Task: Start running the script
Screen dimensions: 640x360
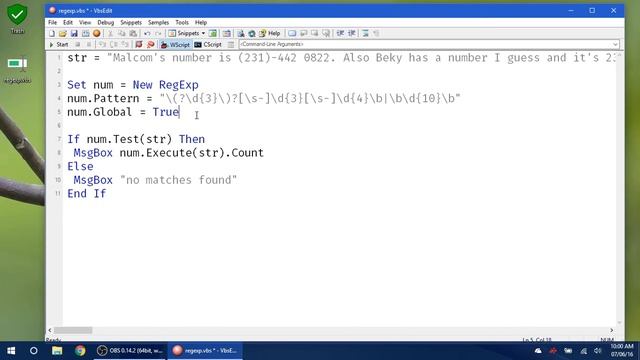Action: tap(59, 44)
